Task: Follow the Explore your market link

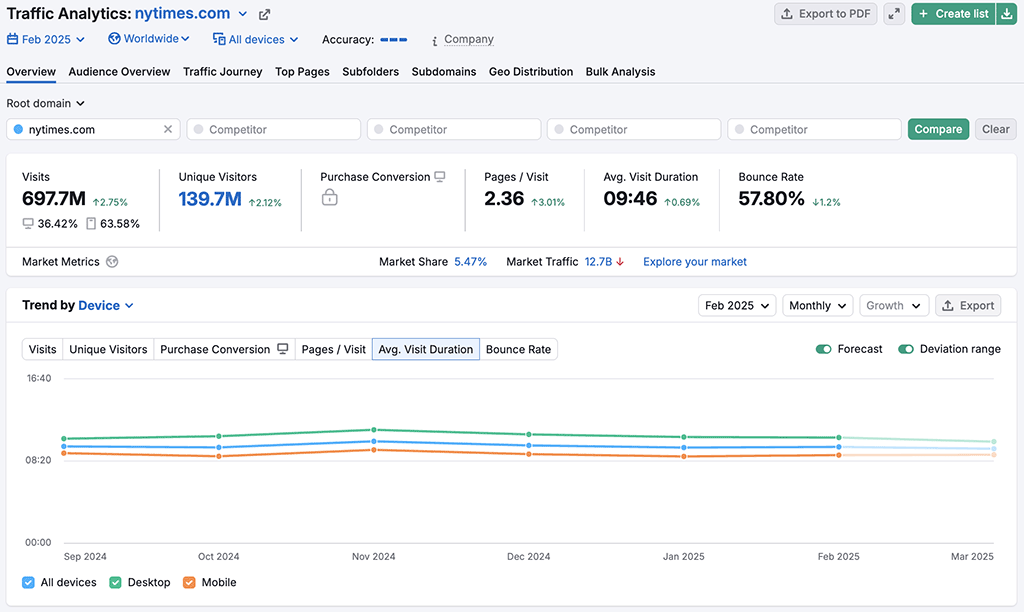Action: (695, 262)
